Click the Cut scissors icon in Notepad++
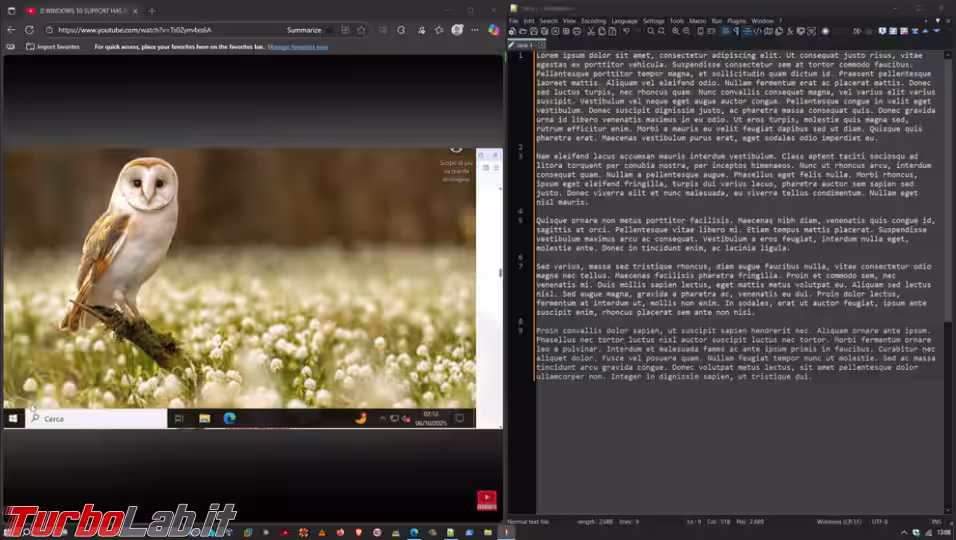956x540 pixels. pos(589,32)
